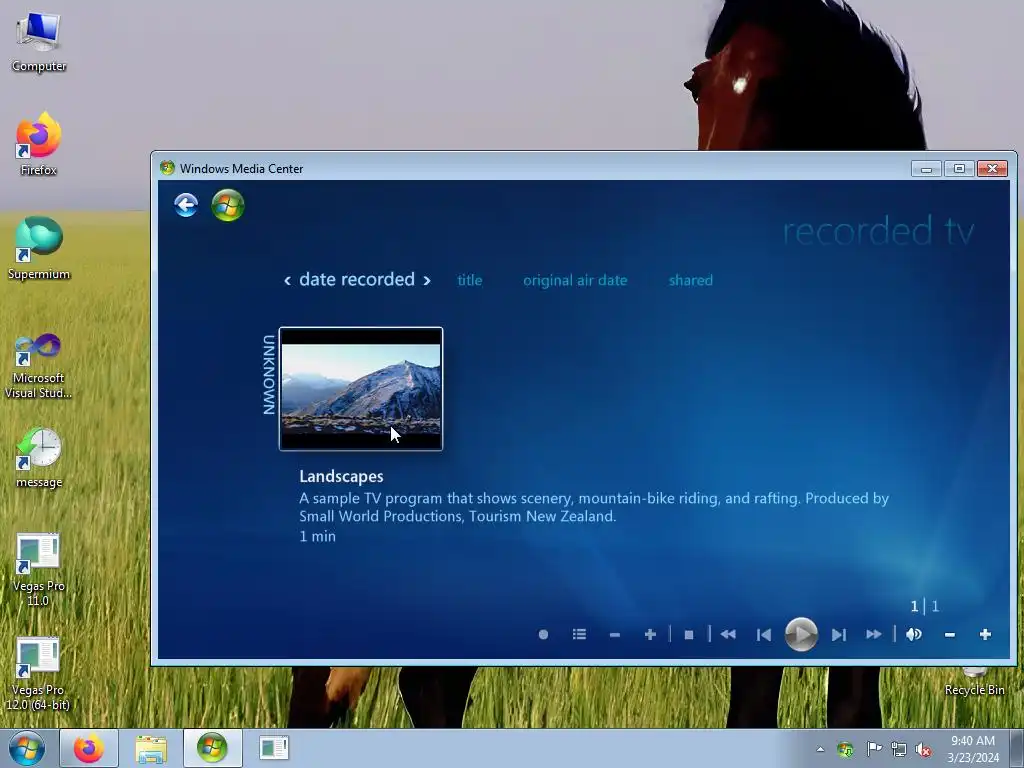Fast forward using the double right arrows

click(874, 634)
